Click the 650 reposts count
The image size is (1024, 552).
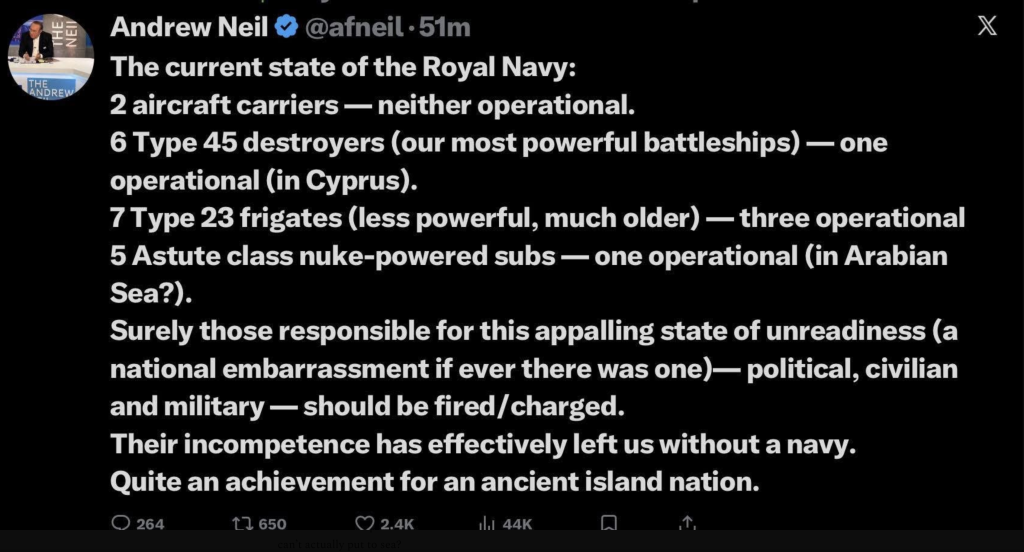pos(272,524)
